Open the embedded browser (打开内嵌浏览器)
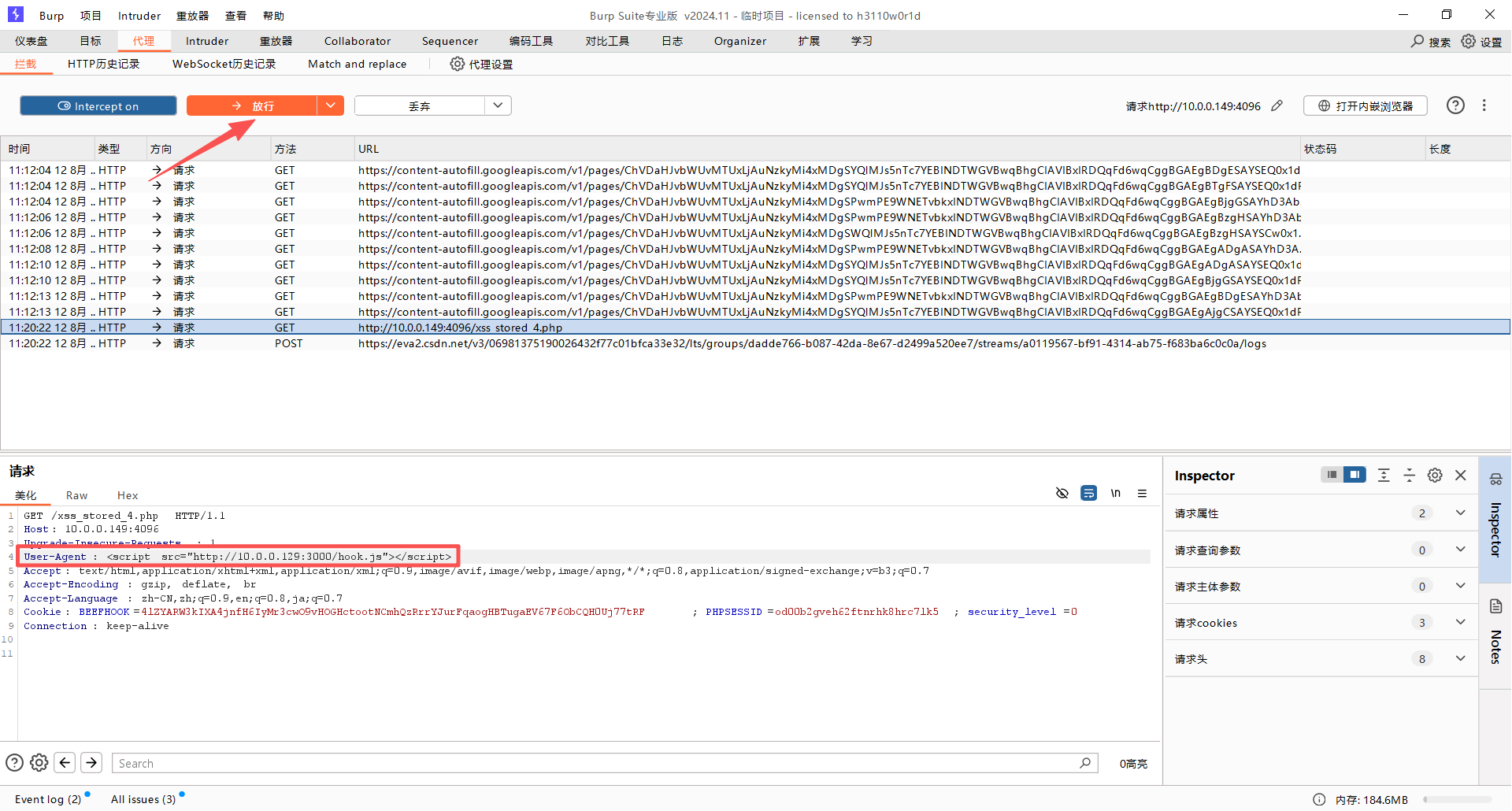This screenshot has width=1512, height=811. [1366, 106]
